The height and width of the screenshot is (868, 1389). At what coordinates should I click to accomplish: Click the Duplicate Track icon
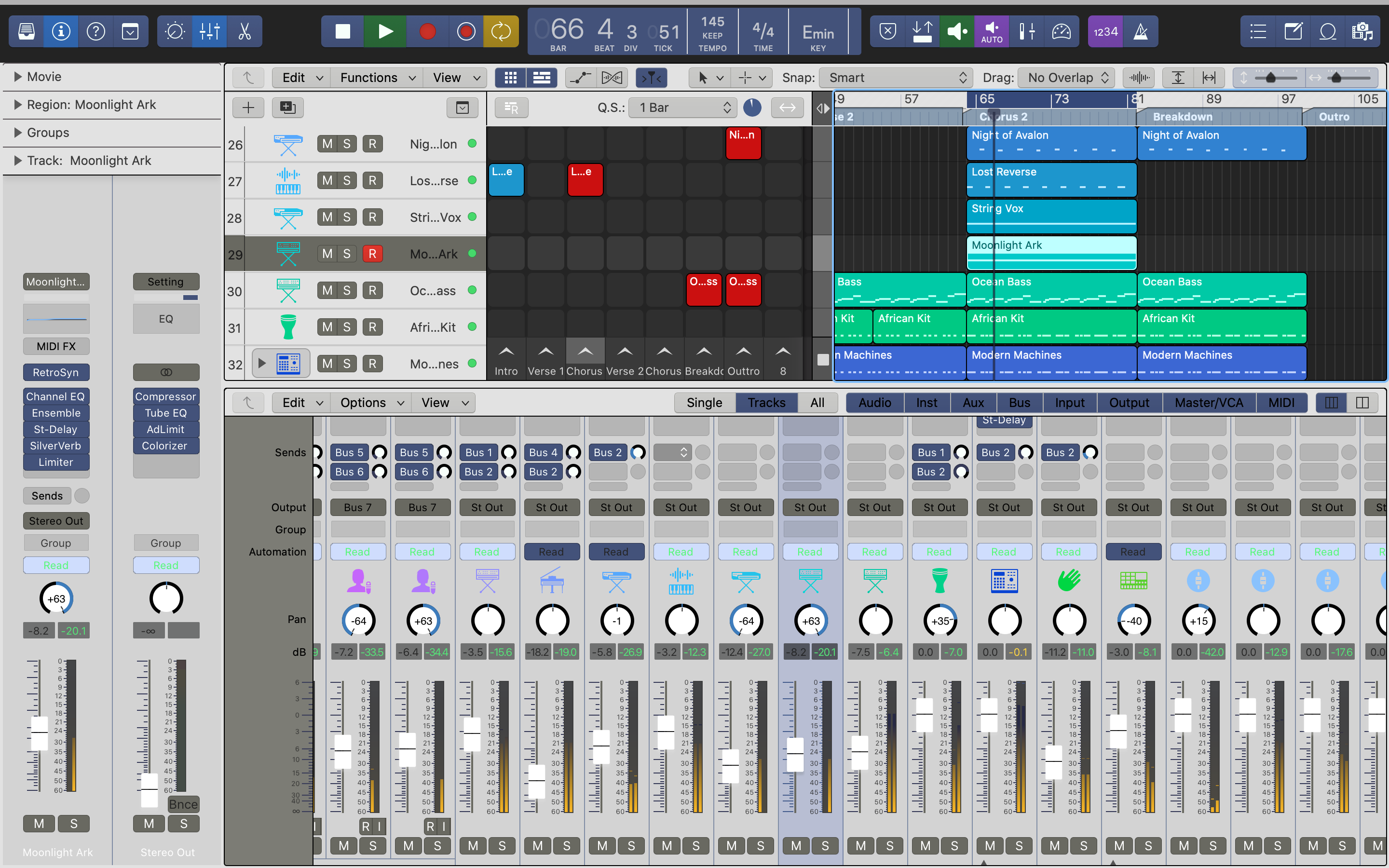tap(287, 108)
